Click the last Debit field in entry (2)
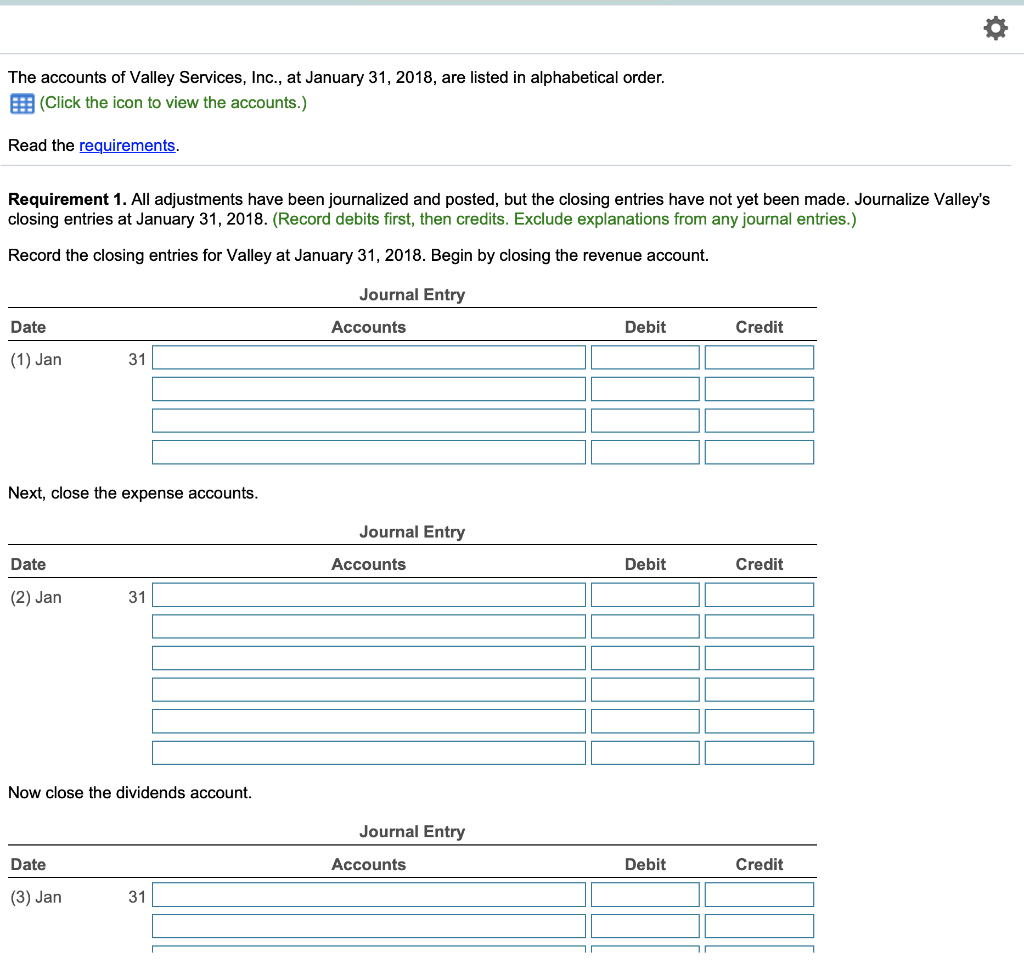The height and width of the screenshot is (963, 1024). (x=644, y=752)
